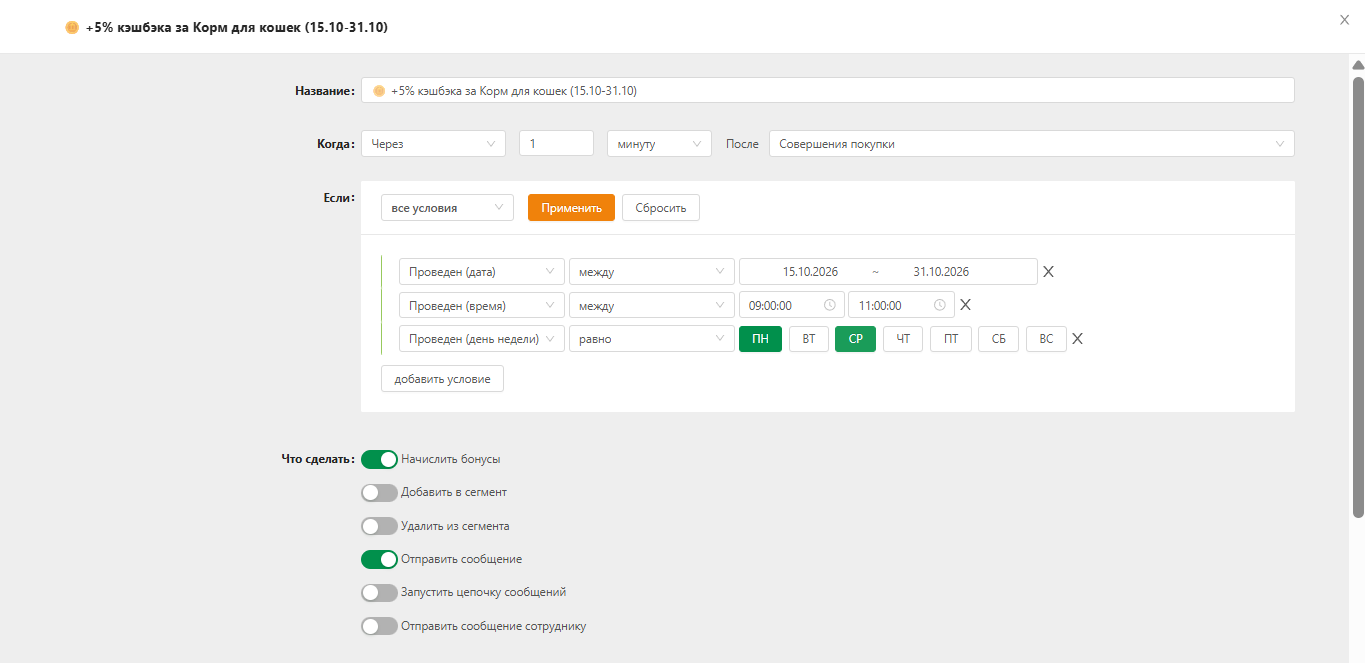Click the delay amount field showing 1
1365x663 pixels.
[557, 144]
